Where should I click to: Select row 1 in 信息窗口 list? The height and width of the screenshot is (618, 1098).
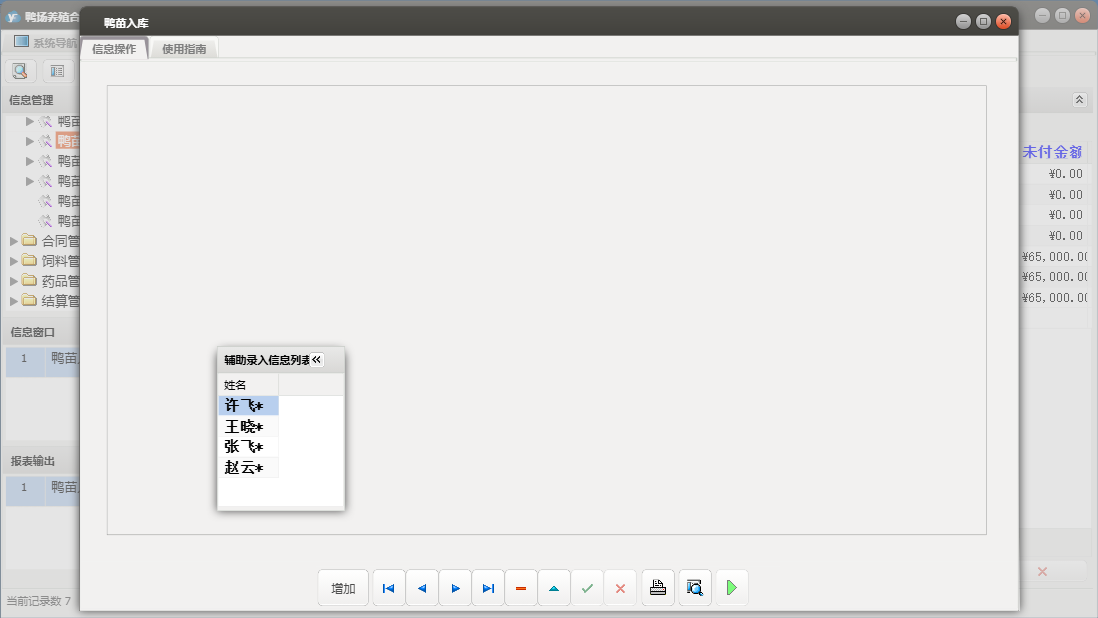[43, 361]
